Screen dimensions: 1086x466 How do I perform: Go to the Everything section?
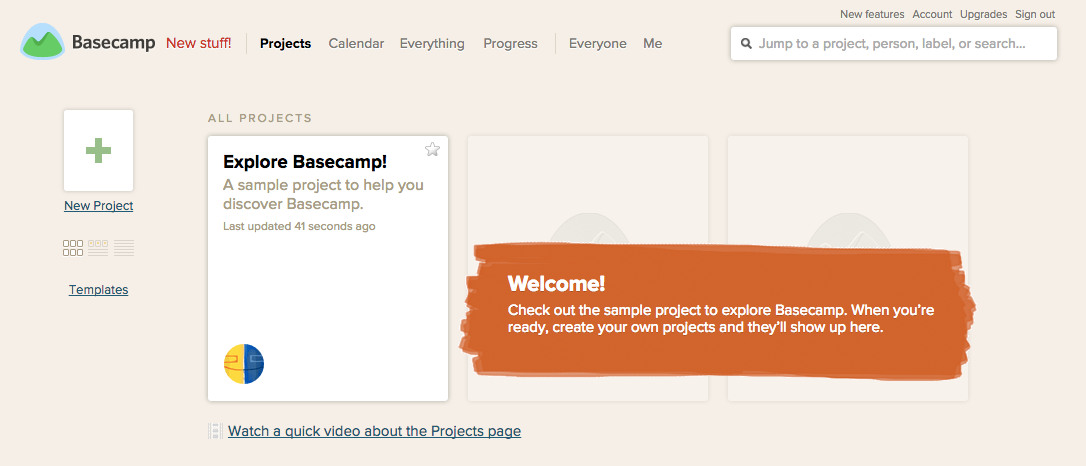[432, 44]
